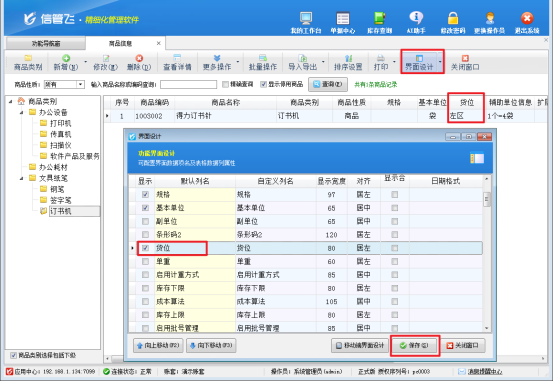Click the 新增 toolbar button

pos(66,62)
